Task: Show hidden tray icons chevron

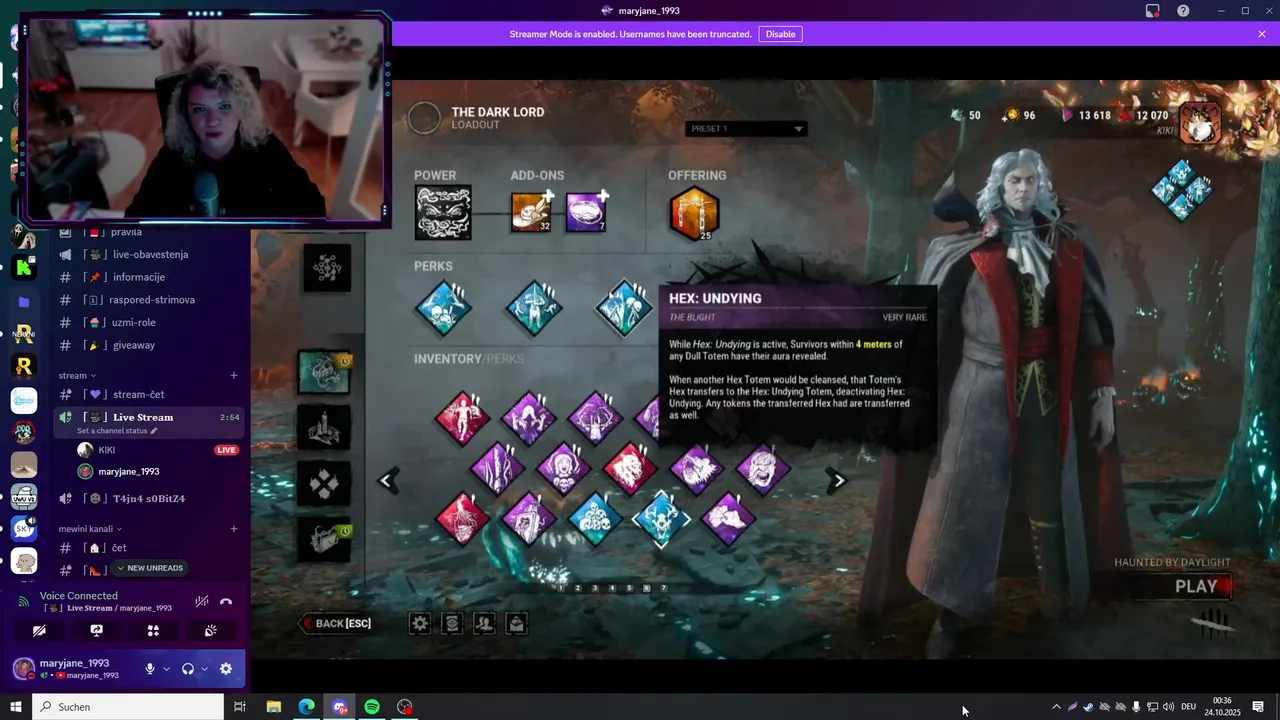Action: tap(1056, 707)
